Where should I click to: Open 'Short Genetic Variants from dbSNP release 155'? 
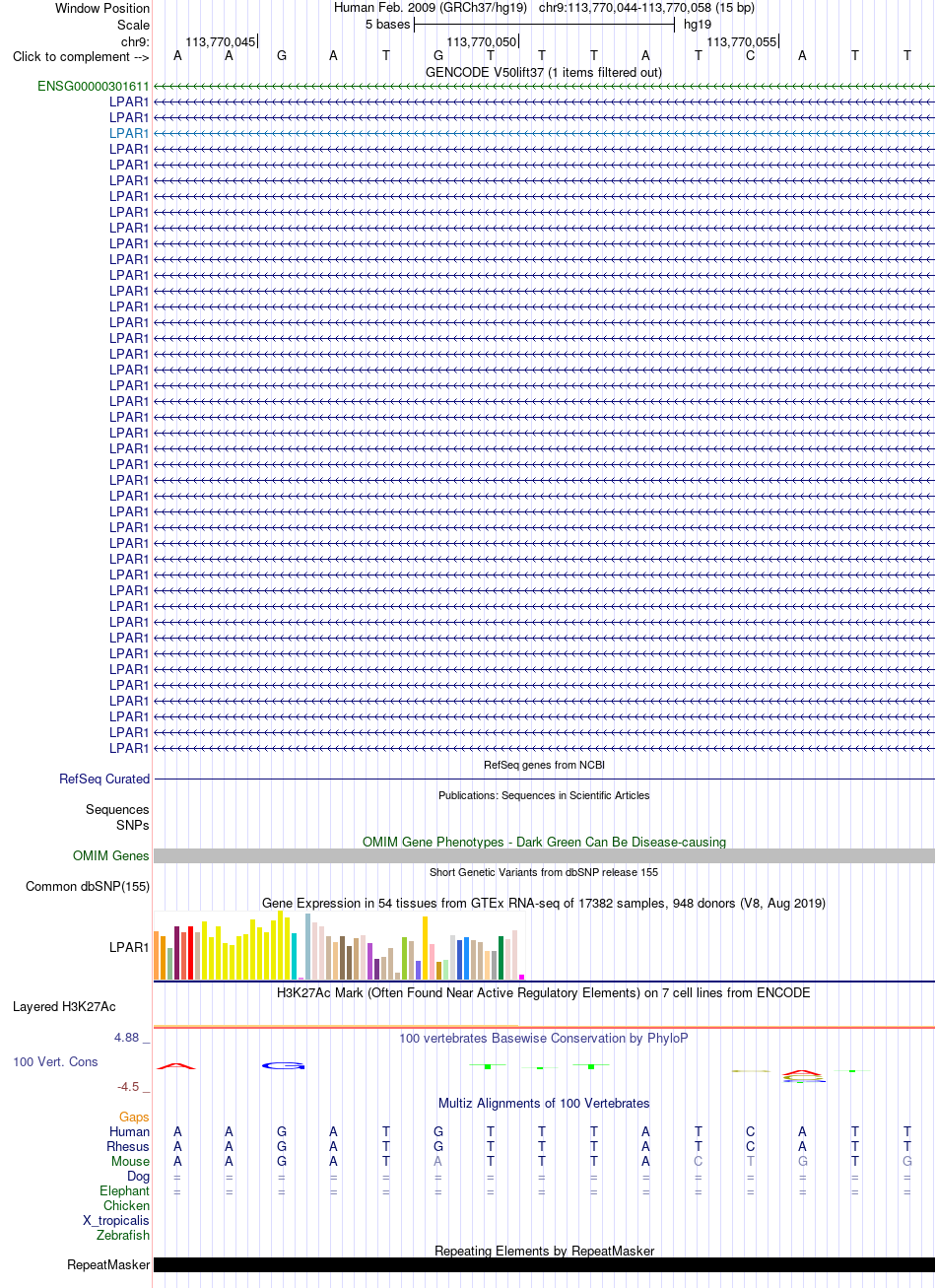pos(544,872)
